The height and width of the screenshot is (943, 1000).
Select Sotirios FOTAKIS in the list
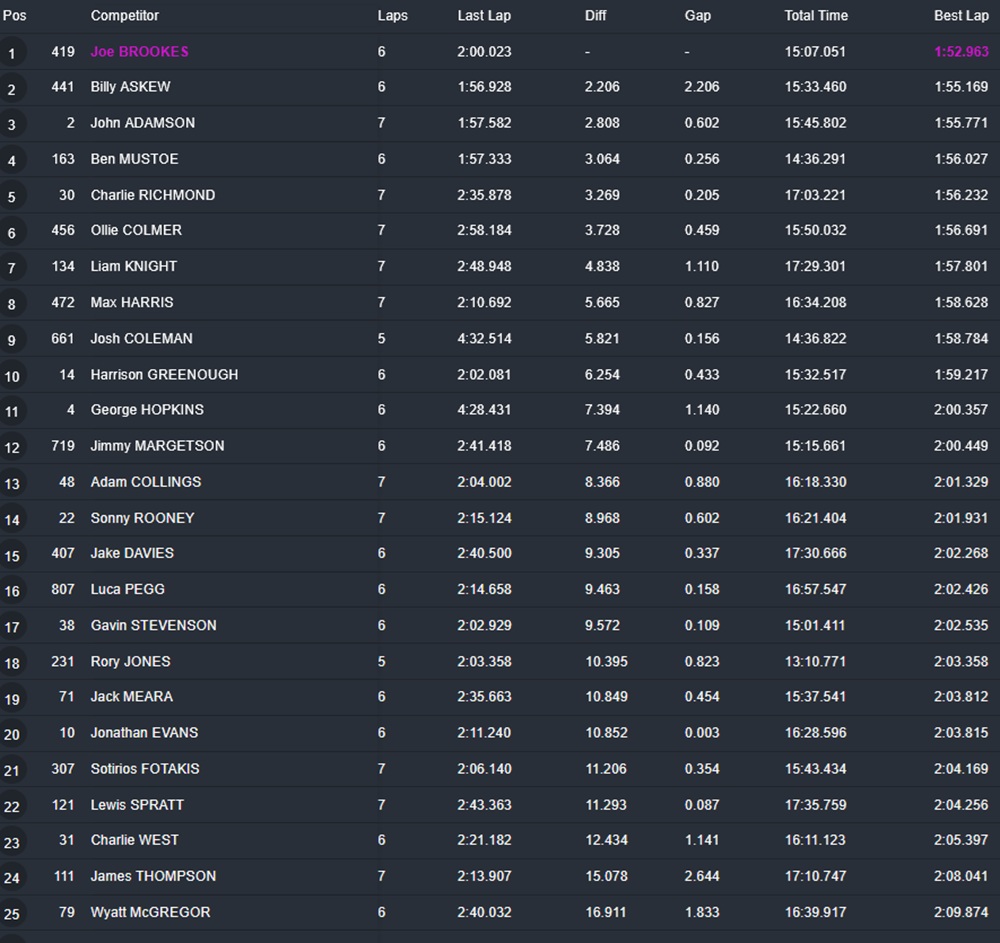[x=145, y=768]
